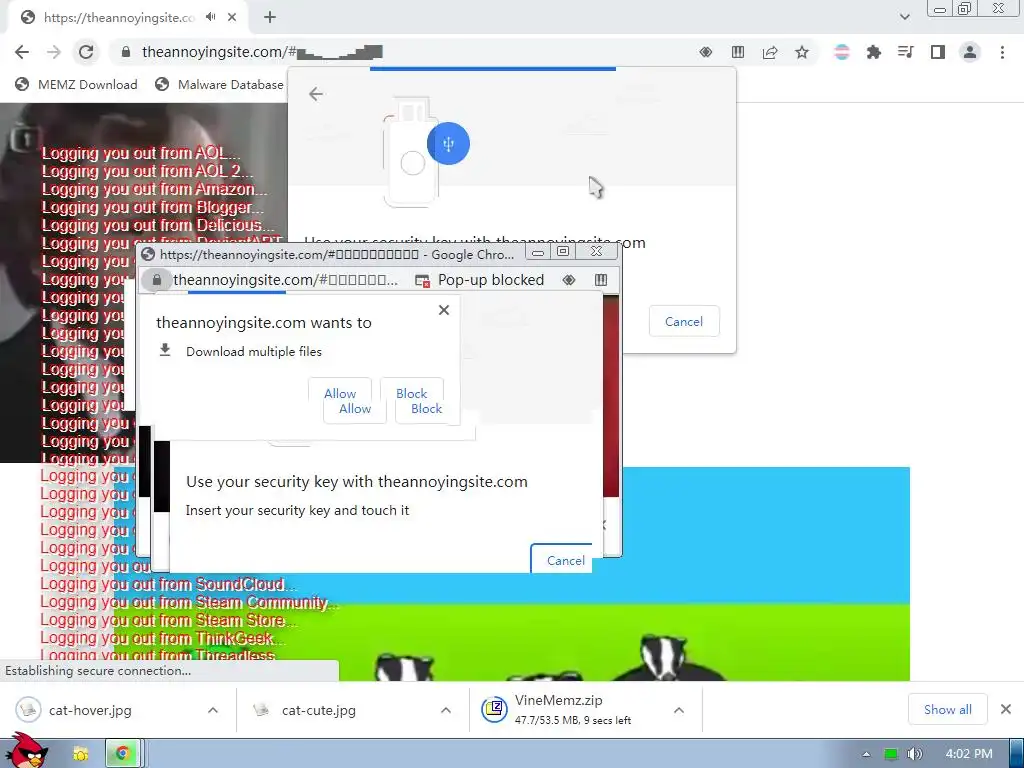Open the Malware Database bookmark

coord(219,84)
